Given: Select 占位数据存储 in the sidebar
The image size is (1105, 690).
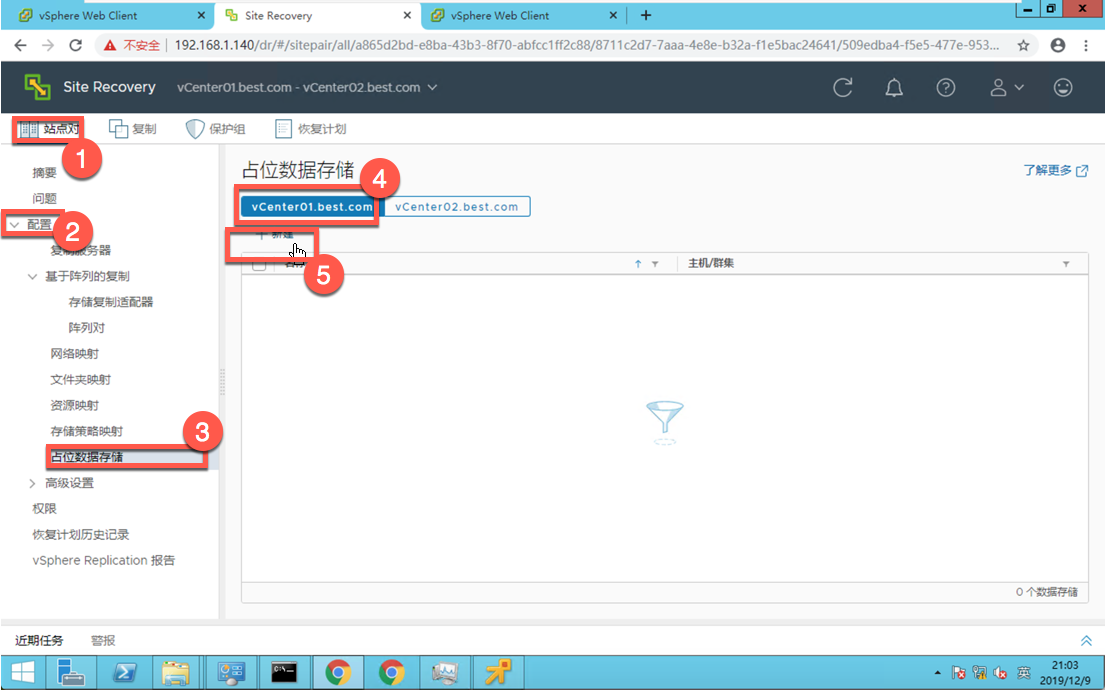Looking at the screenshot, I should [x=87, y=457].
